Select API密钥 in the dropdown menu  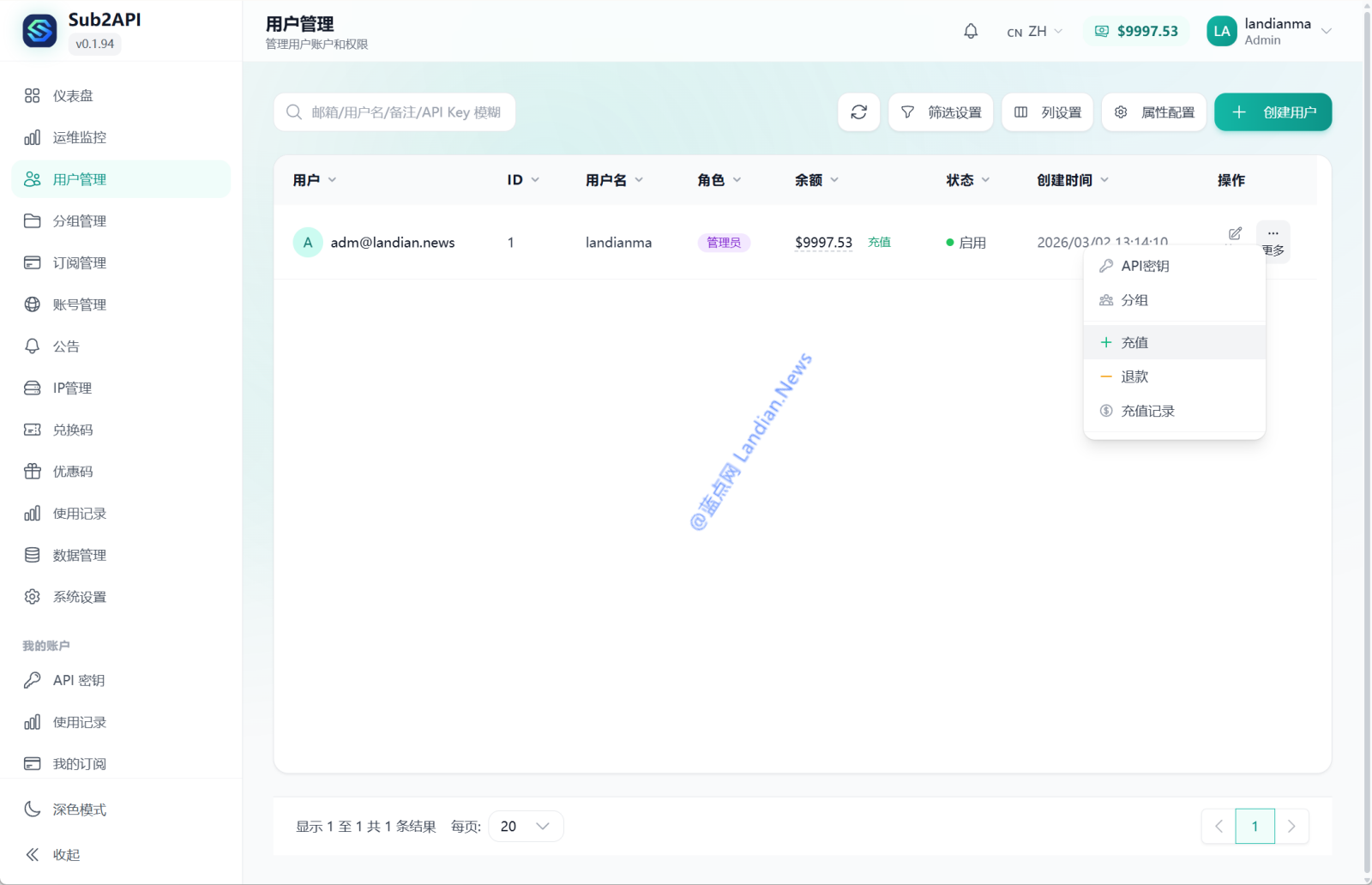coord(1145,266)
